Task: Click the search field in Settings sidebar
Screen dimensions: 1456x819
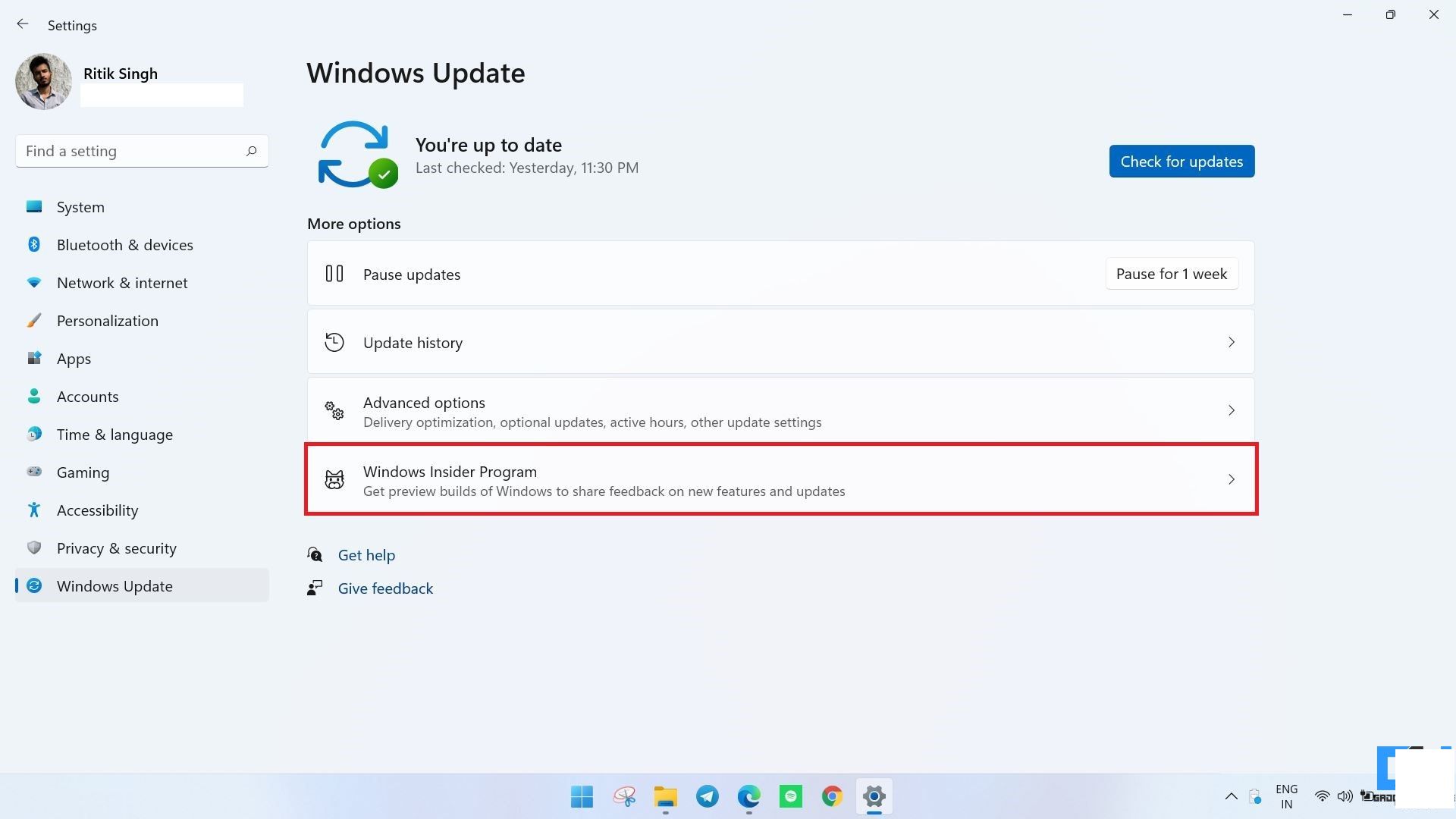Action: (x=140, y=151)
